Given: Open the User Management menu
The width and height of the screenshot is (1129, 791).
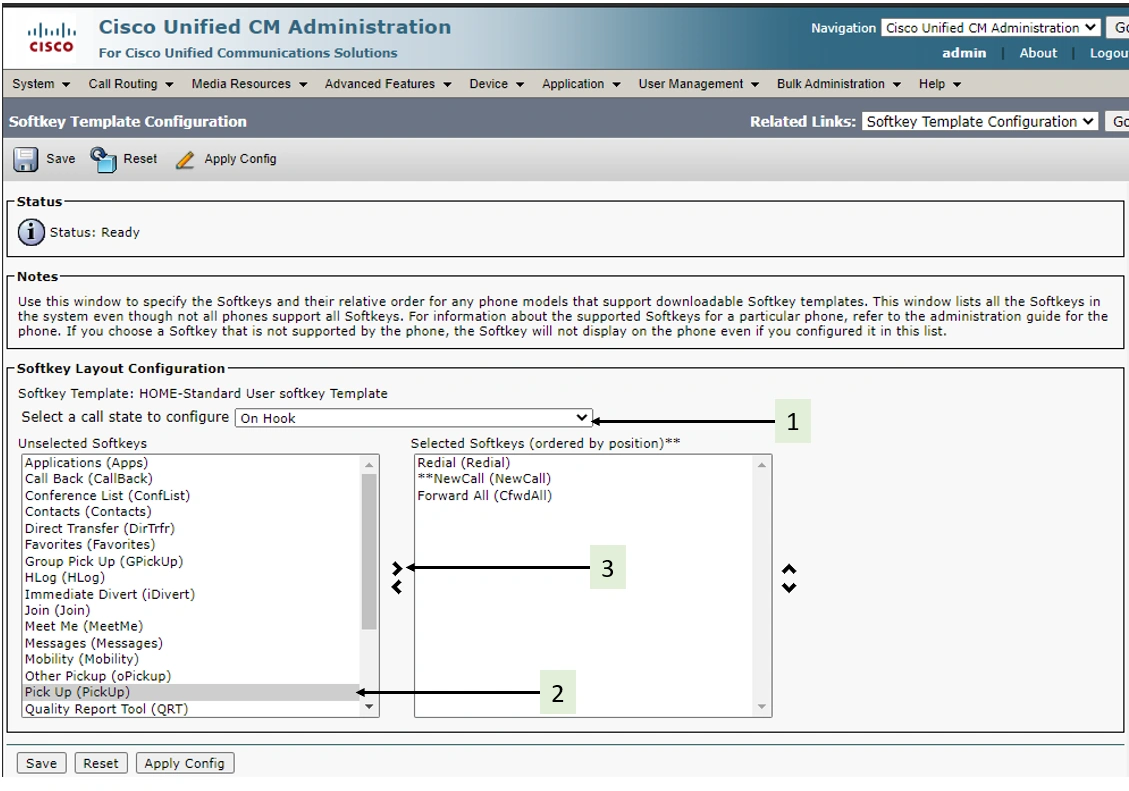Looking at the screenshot, I should point(698,84).
